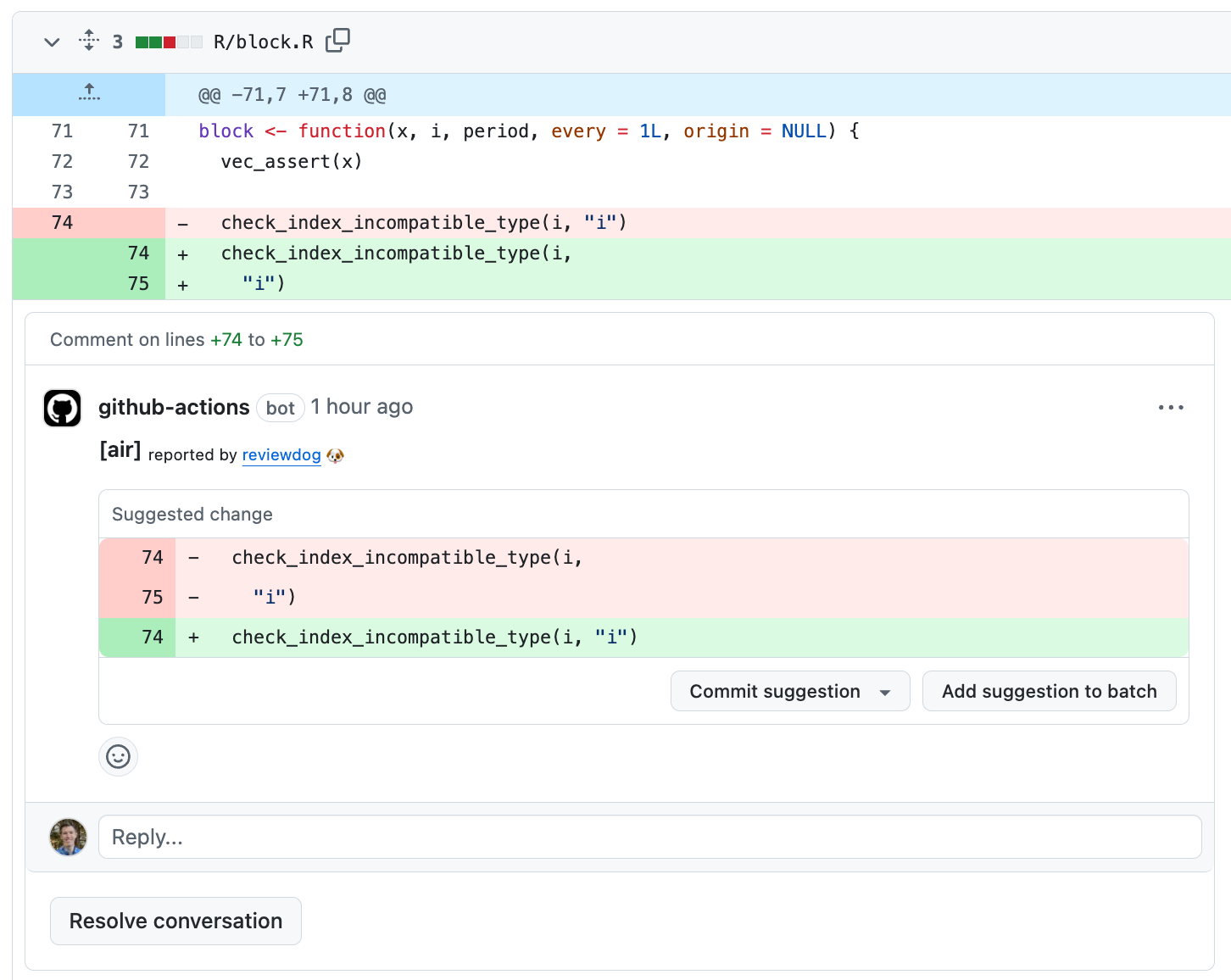Click the Reply text field
This screenshot has height=980, width=1231.
(649, 838)
